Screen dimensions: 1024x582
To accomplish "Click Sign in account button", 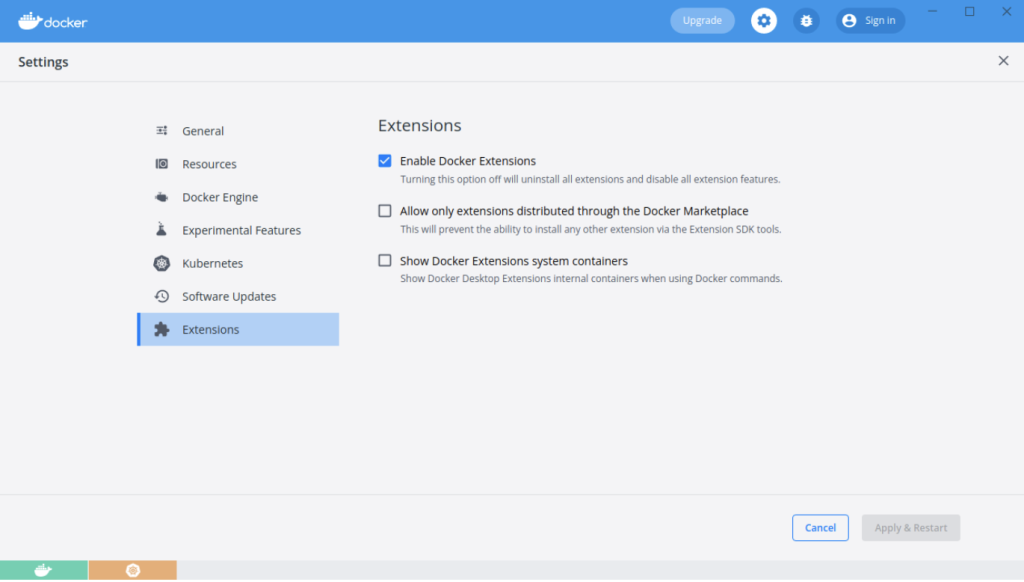I will point(870,21).
